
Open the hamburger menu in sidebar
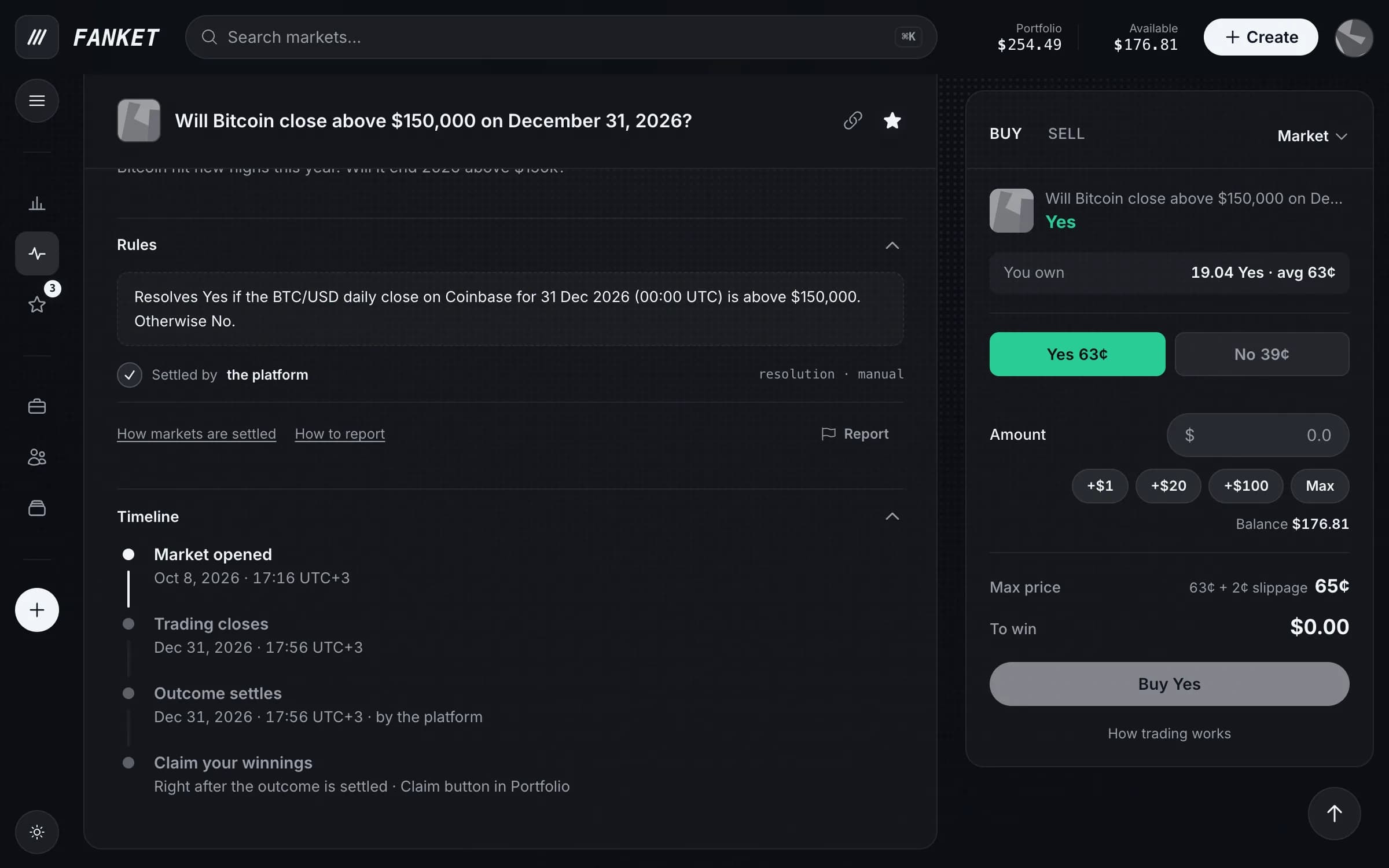click(x=37, y=101)
